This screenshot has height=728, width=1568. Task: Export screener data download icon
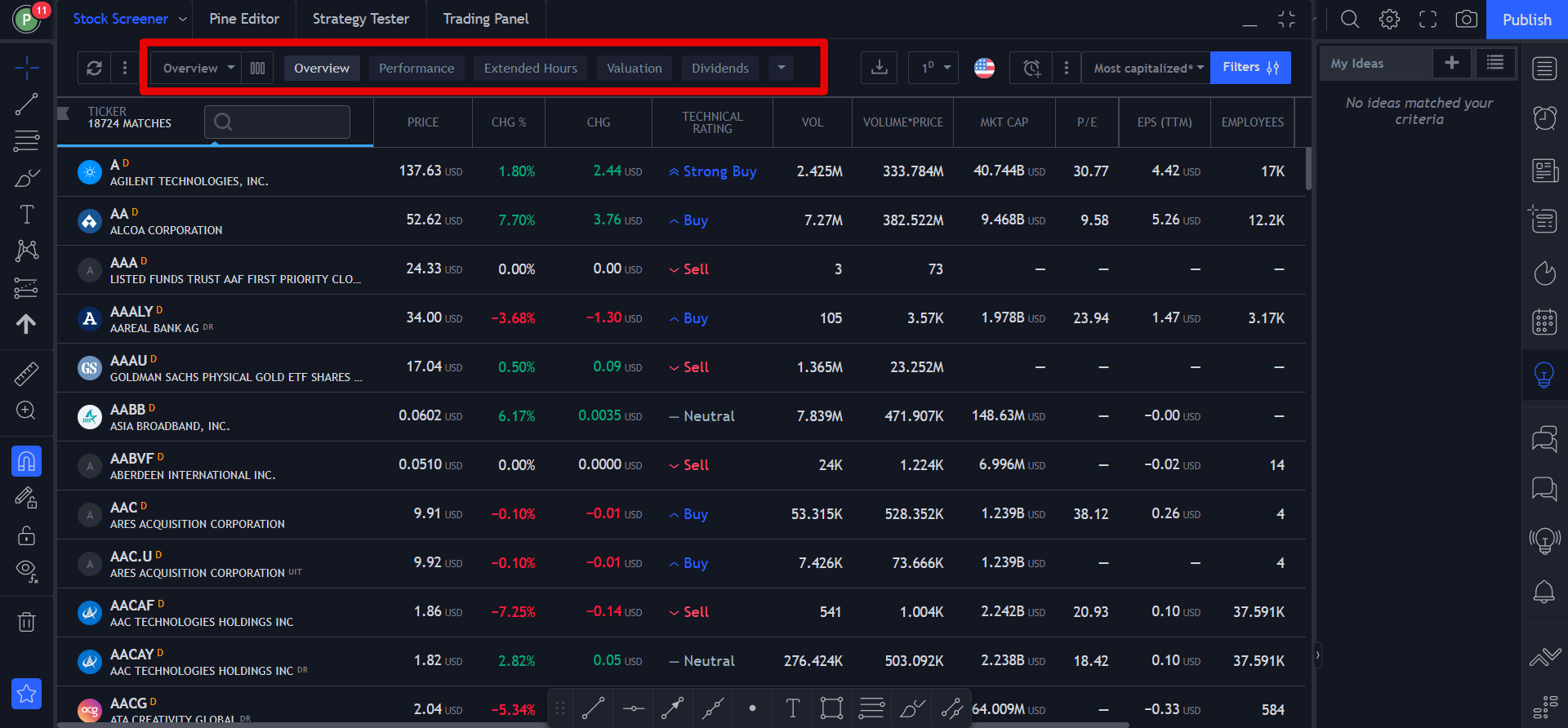pyautogui.click(x=879, y=68)
